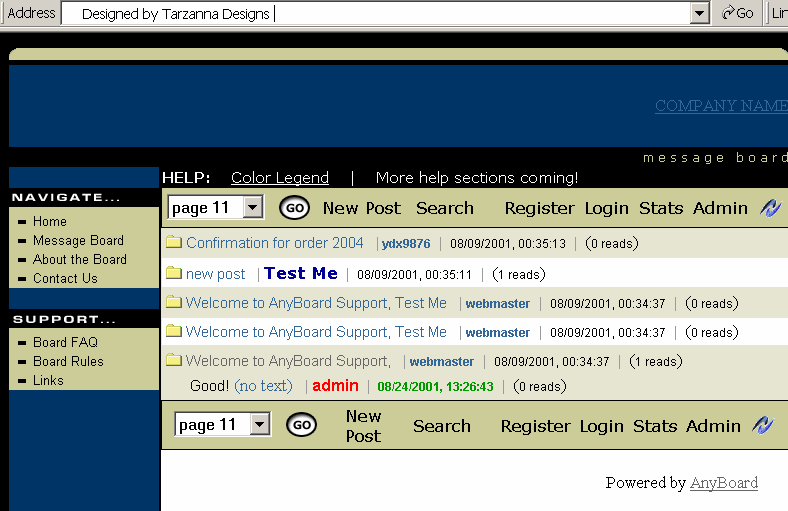Click the bottom toolbar GO oval button
This screenshot has height=511, width=788.
[x=302, y=425]
